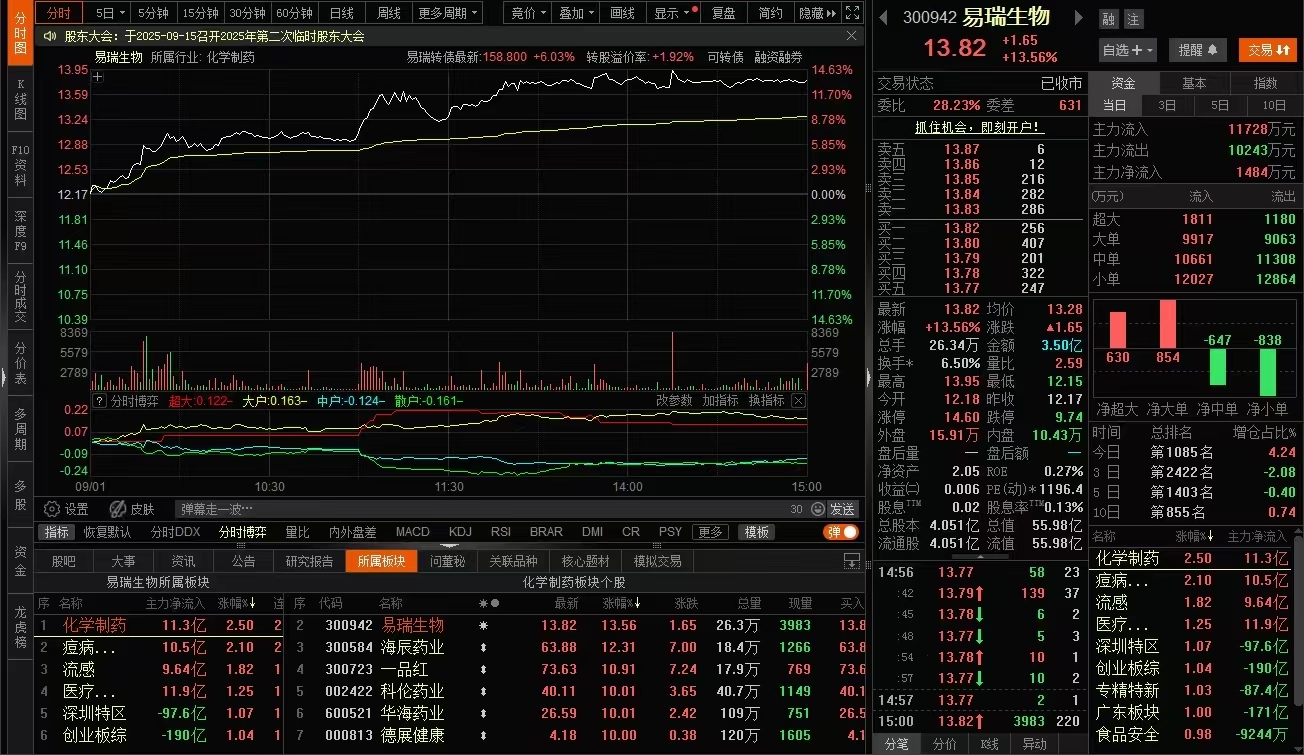Screen dimensions: 1304x755
Task: Click the panel layout icon right of 模拟交易
Action: [851, 561]
